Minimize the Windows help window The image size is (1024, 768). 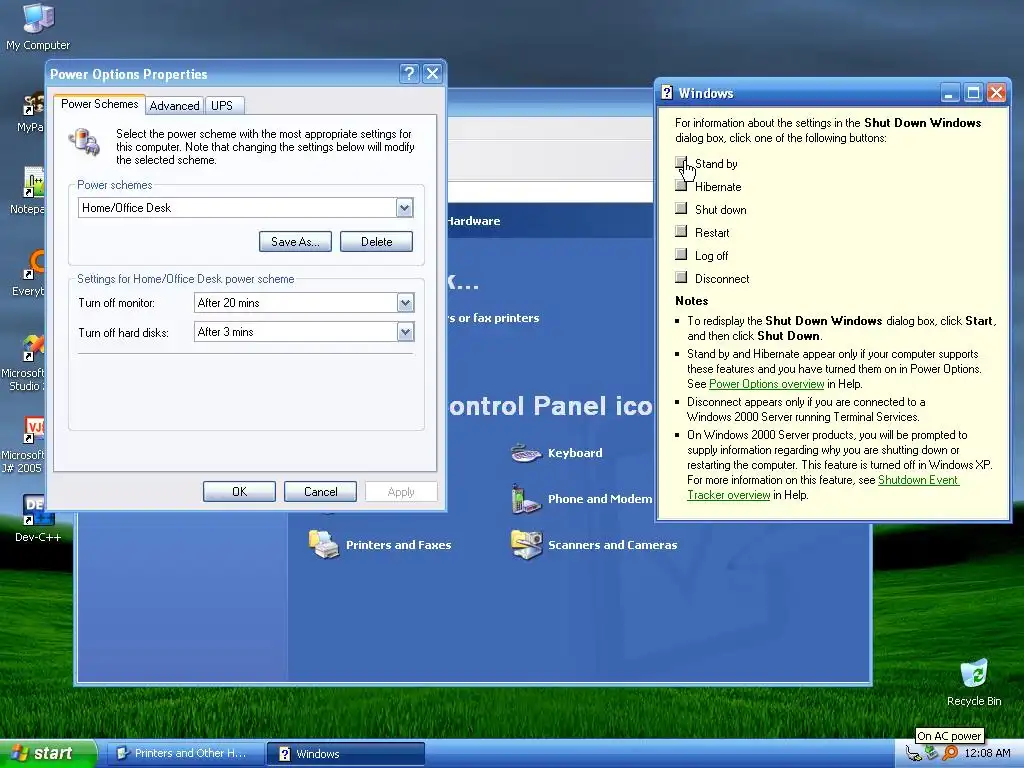click(950, 93)
